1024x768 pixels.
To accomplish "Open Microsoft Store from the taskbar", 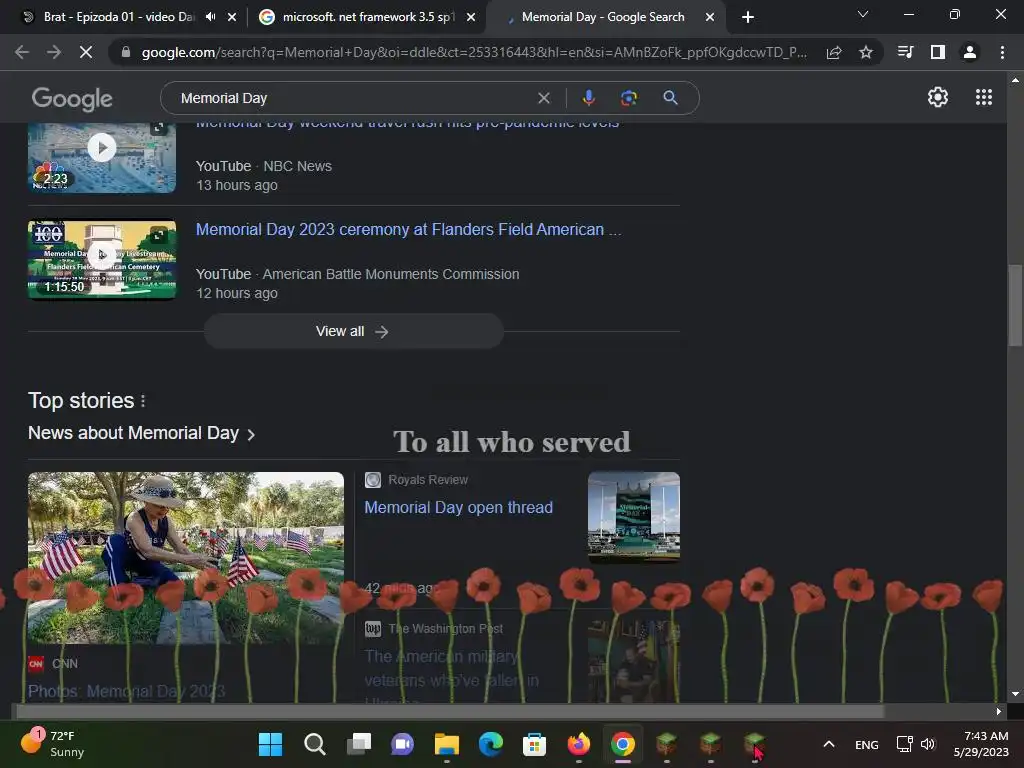I will (x=534, y=744).
